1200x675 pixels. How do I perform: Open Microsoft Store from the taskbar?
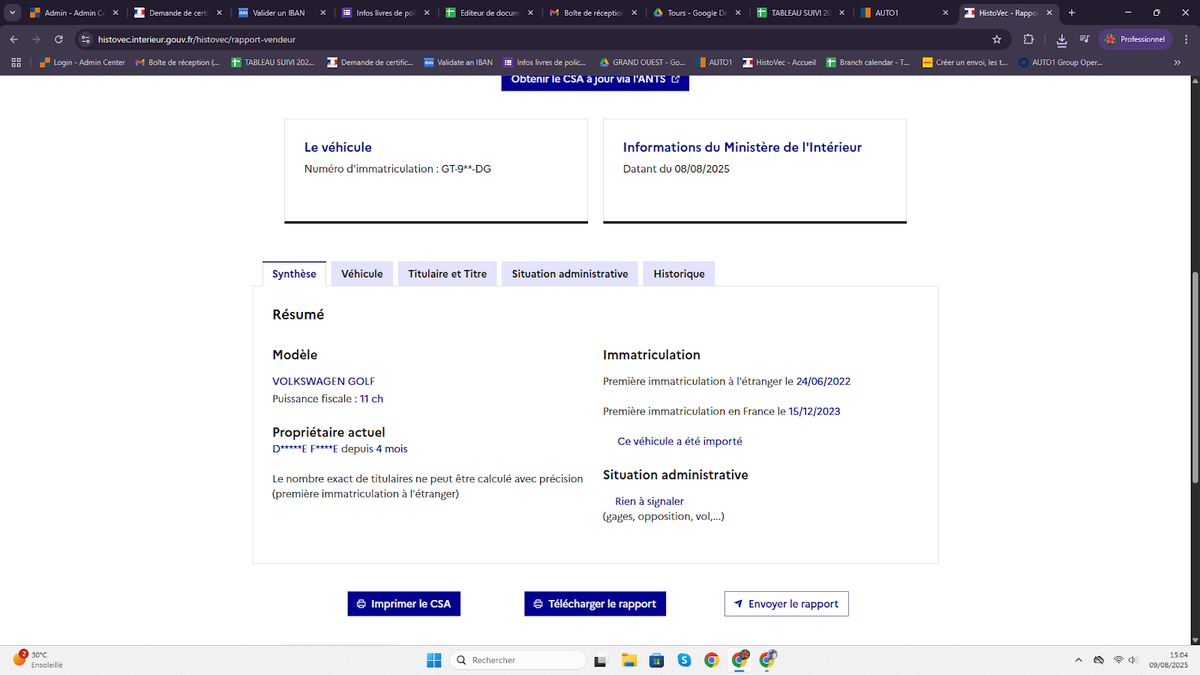tap(657, 660)
